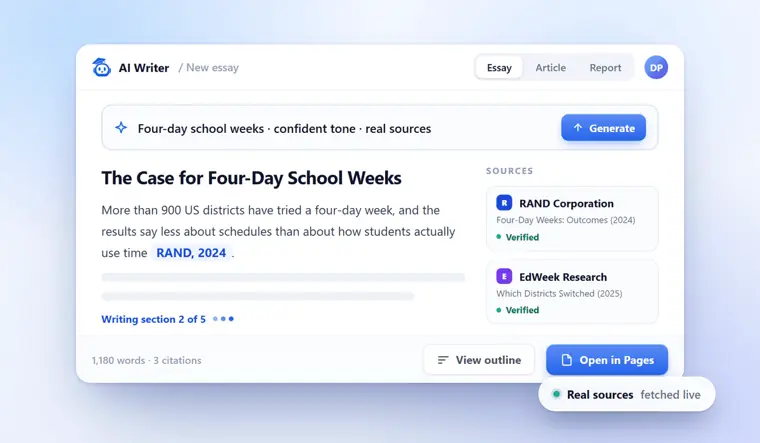Click 'Four-Day Weeks: Outcomes (2024)' subtitle
The width and height of the screenshot is (760, 443).
tap(566, 220)
